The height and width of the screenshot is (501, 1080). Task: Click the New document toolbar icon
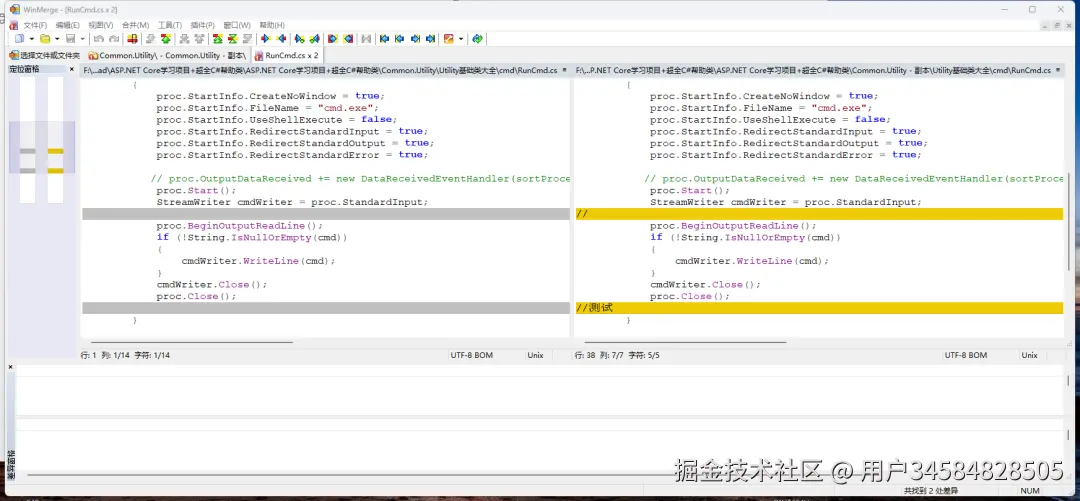(19, 39)
